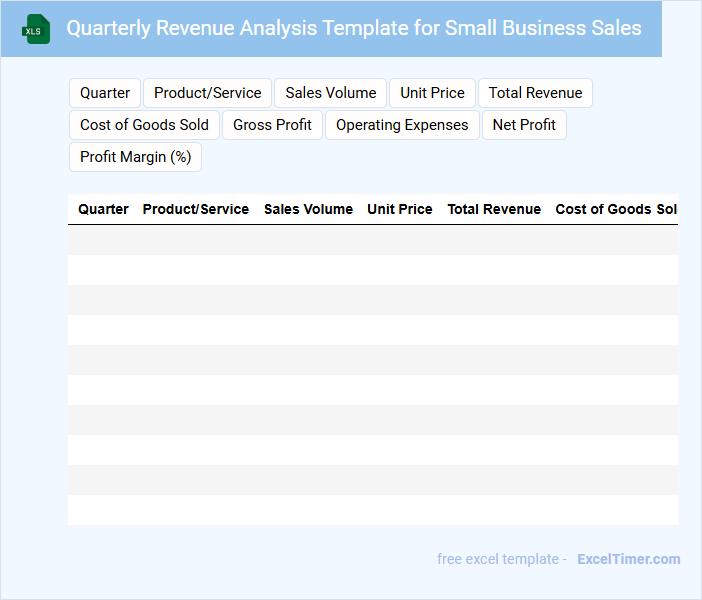702x600 pixels.
Task: Click the first empty row of the table
Action: [x=372, y=240]
